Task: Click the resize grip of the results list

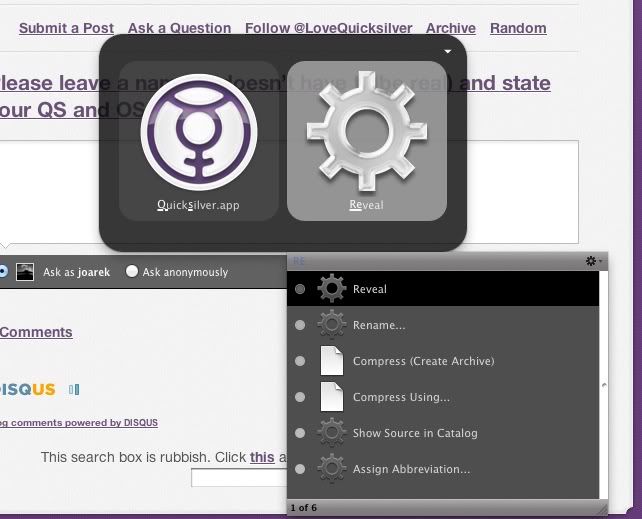Action: coord(602,509)
